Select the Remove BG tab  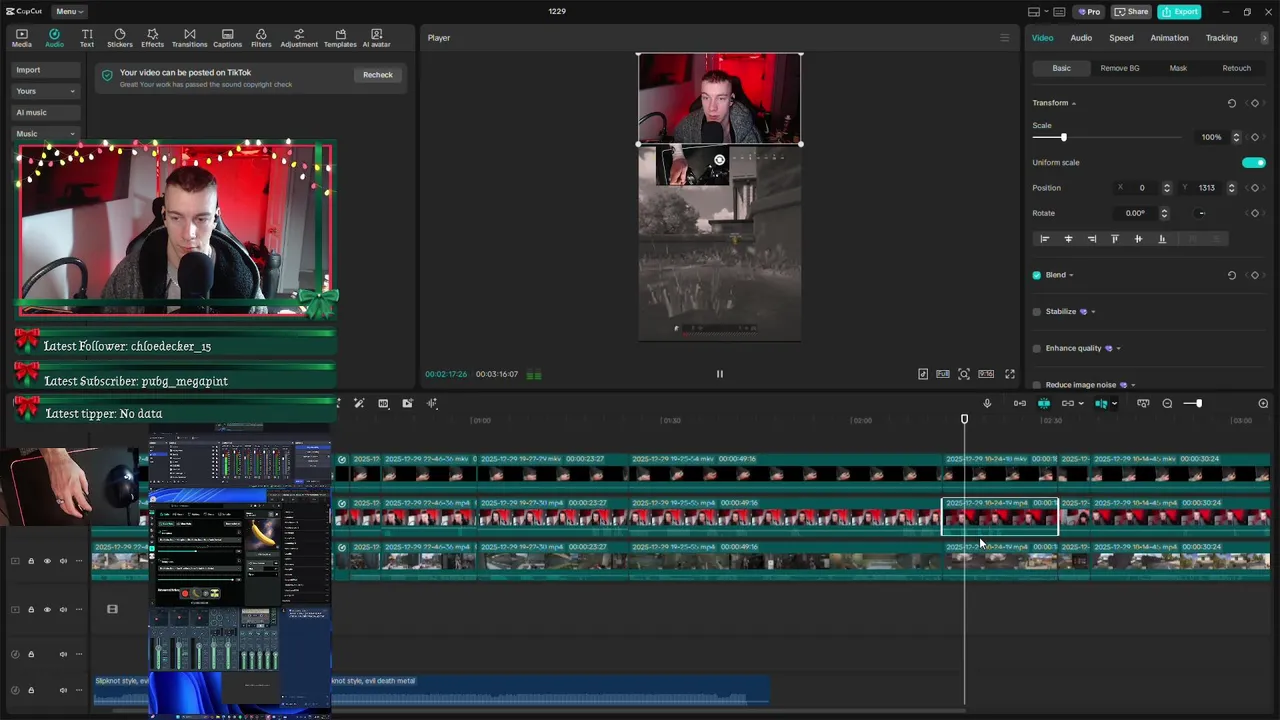(x=1120, y=68)
